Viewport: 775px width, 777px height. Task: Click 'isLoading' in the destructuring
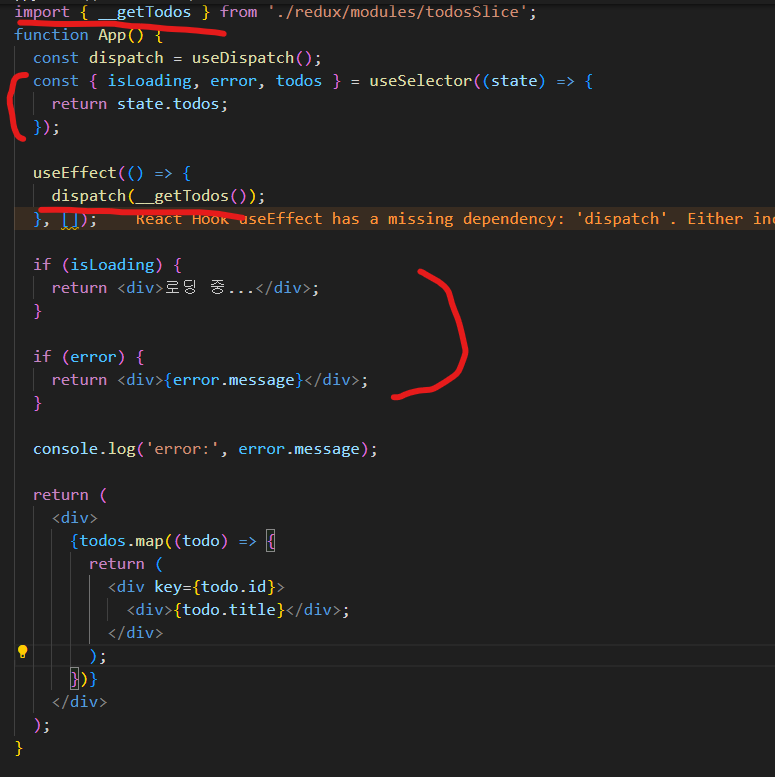(150, 81)
